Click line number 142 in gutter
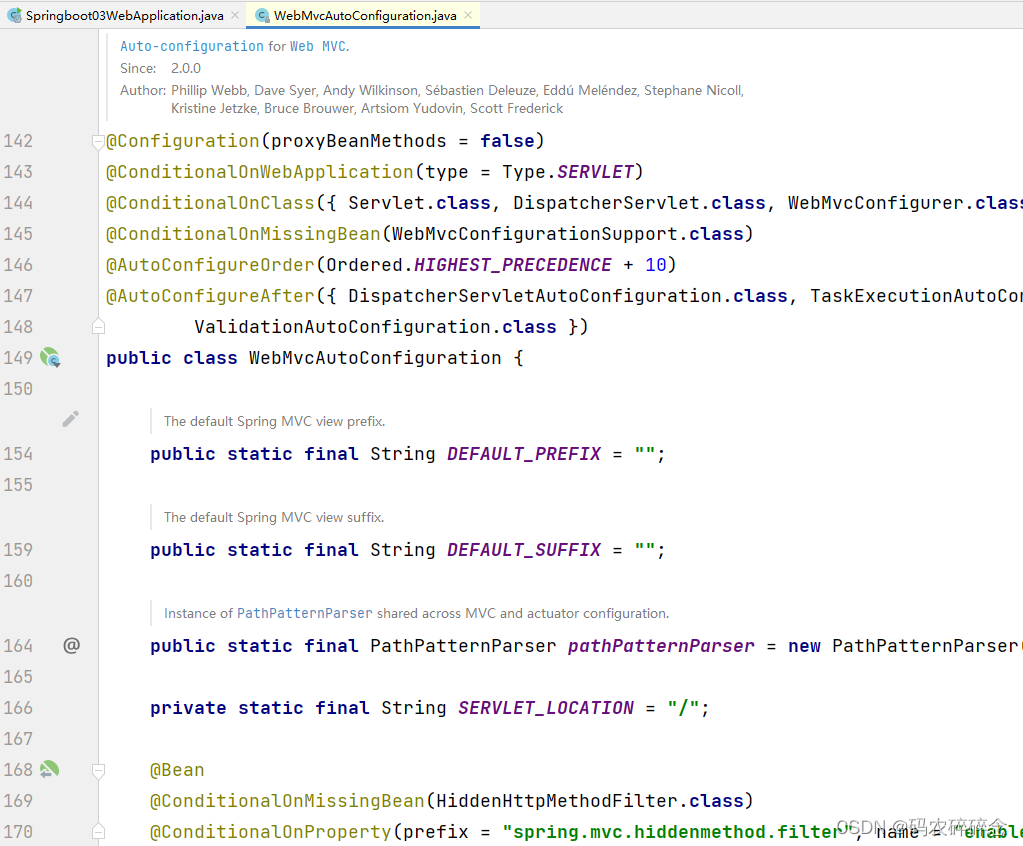 click(18, 141)
